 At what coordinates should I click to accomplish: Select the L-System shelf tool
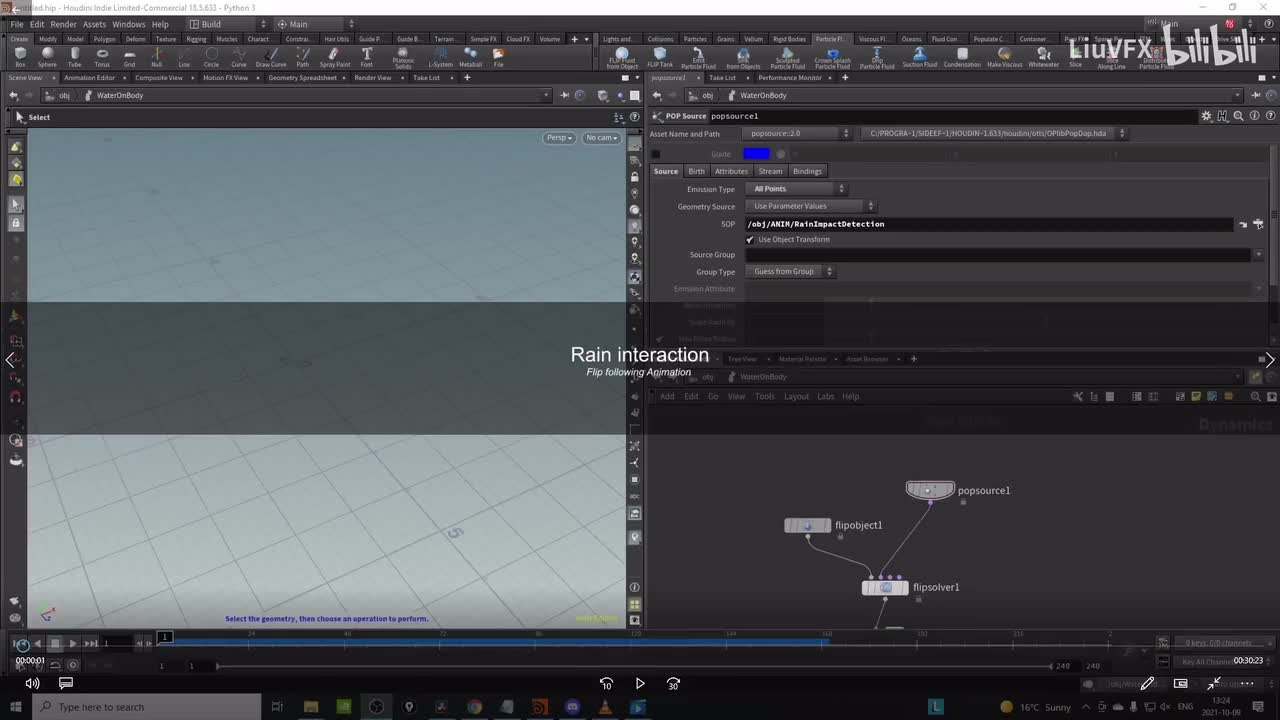(x=440, y=57)
